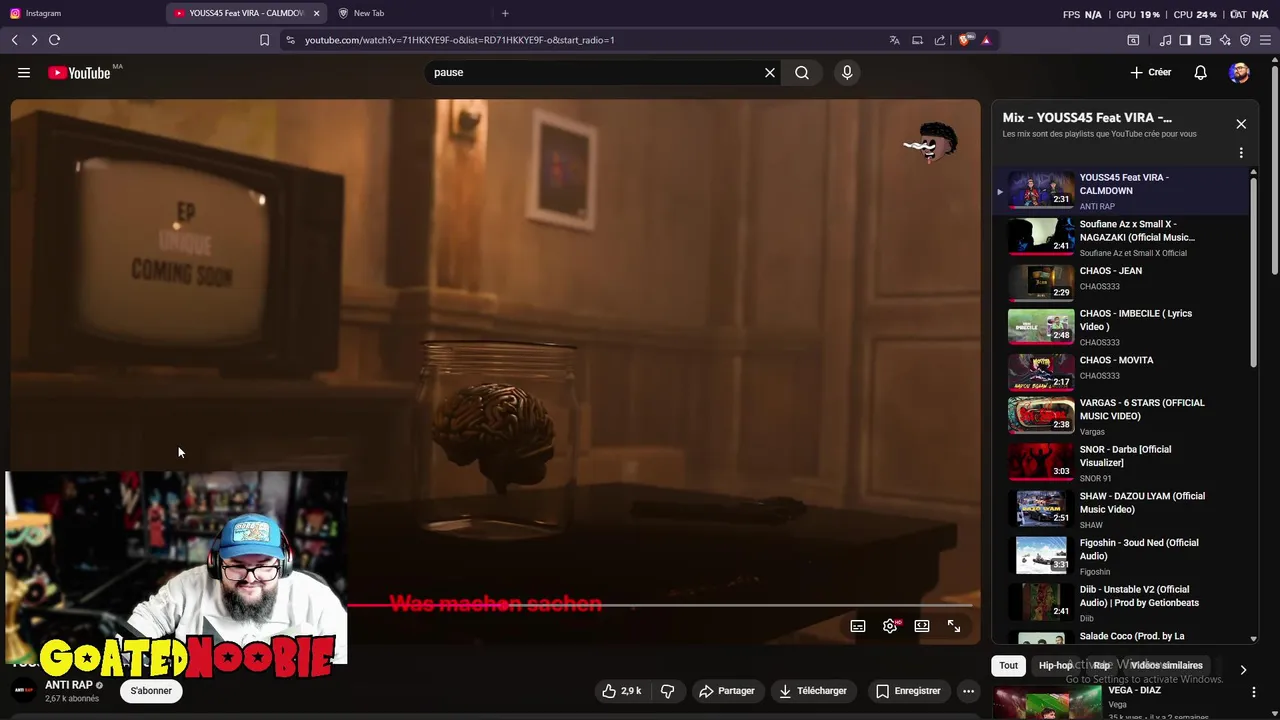1280x720 pixels.
Task: Clear the search box text with X
Action: point(770,72)
